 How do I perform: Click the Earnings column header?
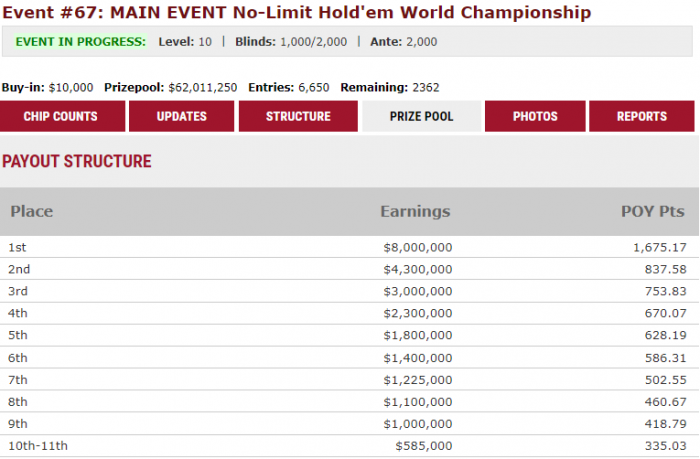[x=415, y=211]
